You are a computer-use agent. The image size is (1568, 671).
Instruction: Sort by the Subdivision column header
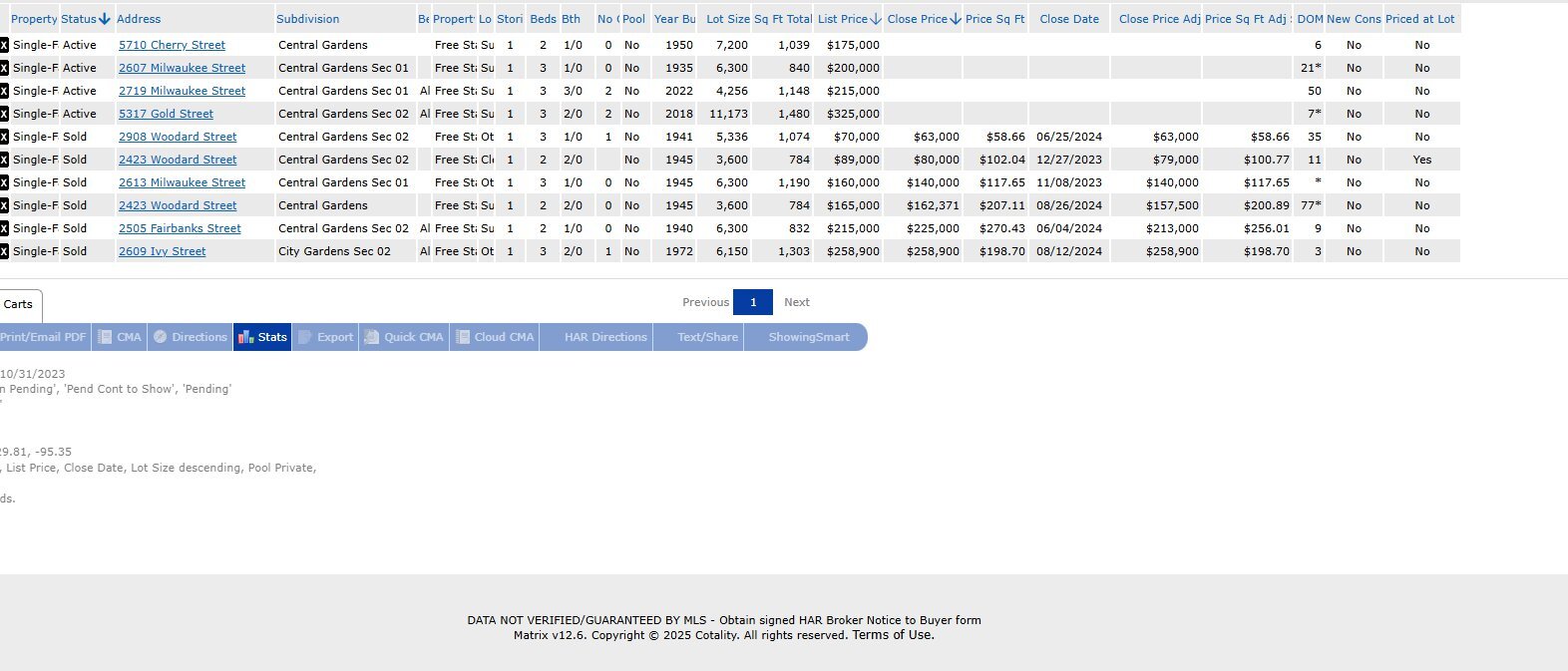[307, 19]
